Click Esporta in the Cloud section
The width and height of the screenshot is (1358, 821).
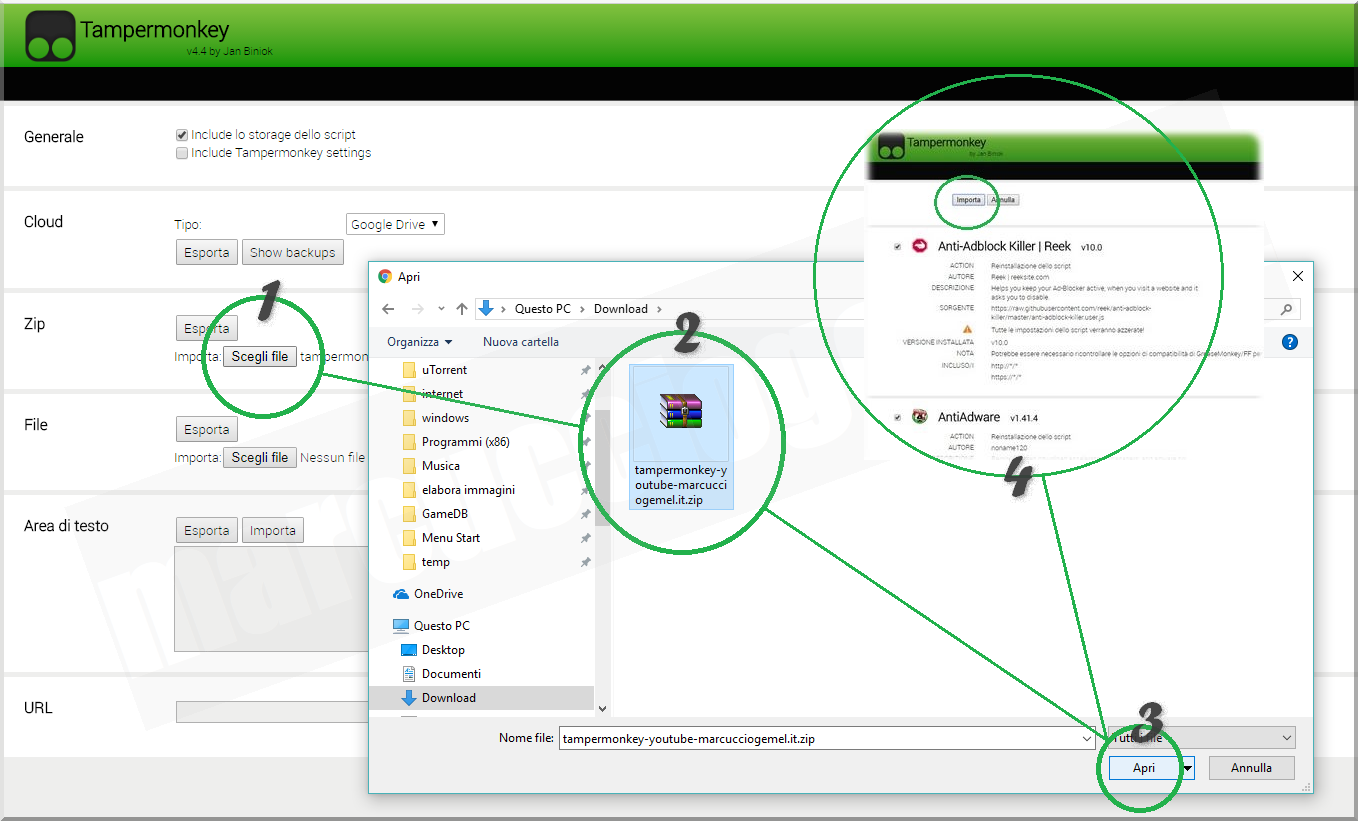(x=207, y=252)
